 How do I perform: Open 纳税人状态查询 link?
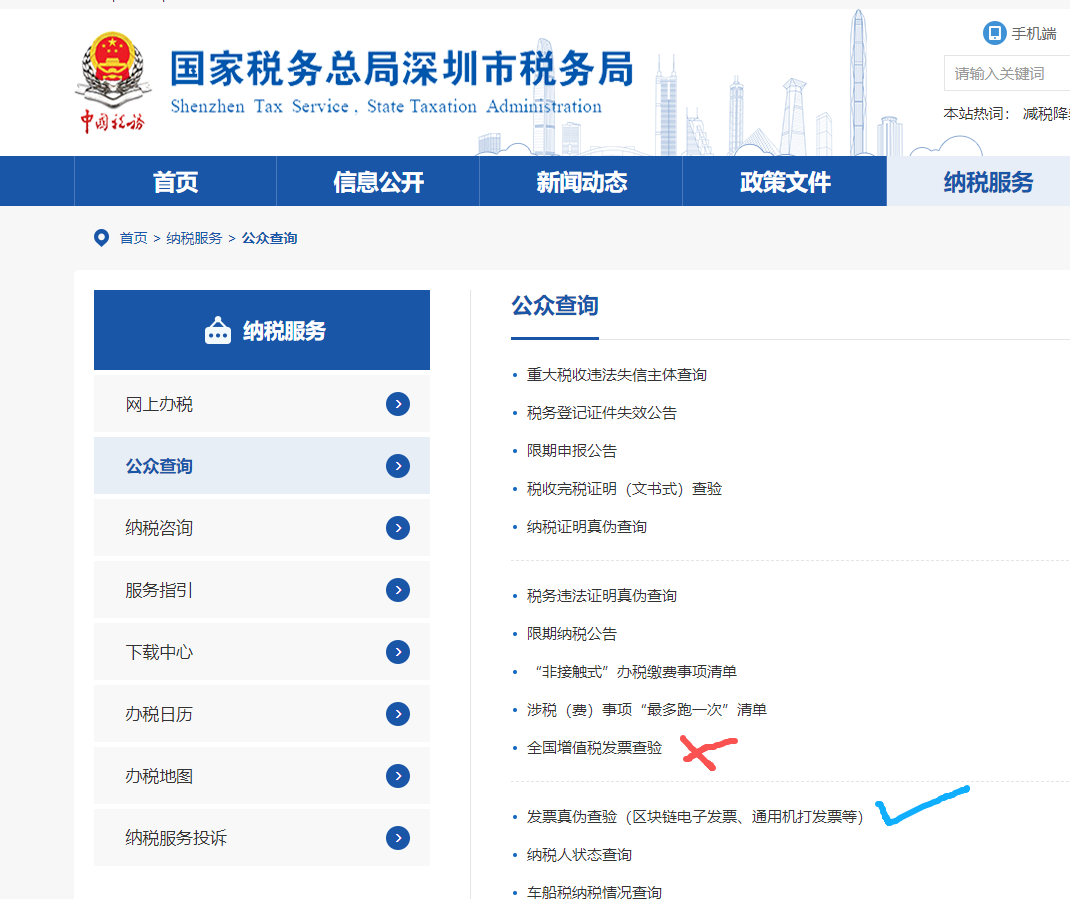click(579, 855)
